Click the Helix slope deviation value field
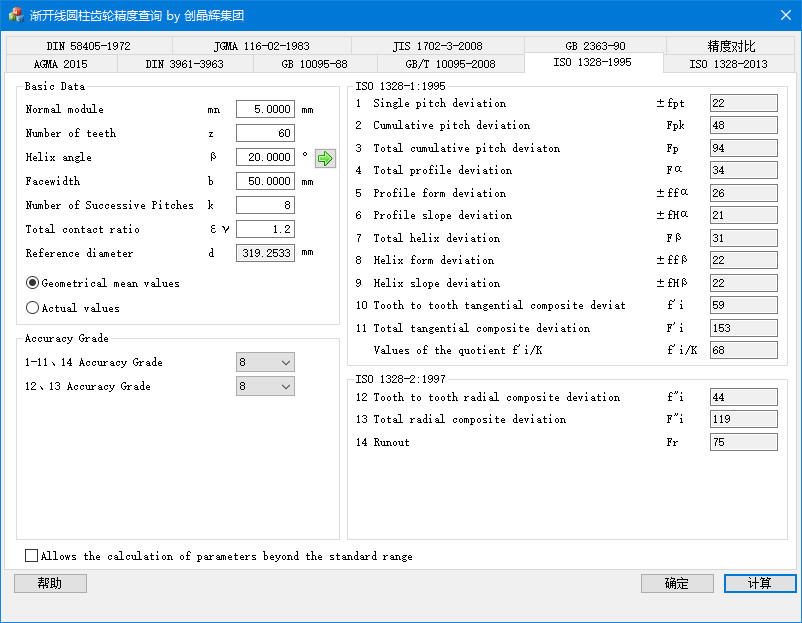Screen dimensions: 802x623 pyautogui.click(x=744, y=283)
